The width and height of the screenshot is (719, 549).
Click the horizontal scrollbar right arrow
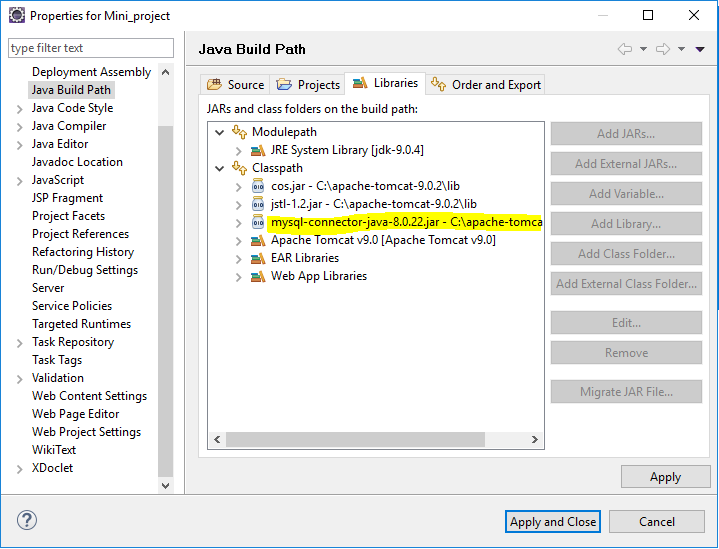click(x=535, y=439)
